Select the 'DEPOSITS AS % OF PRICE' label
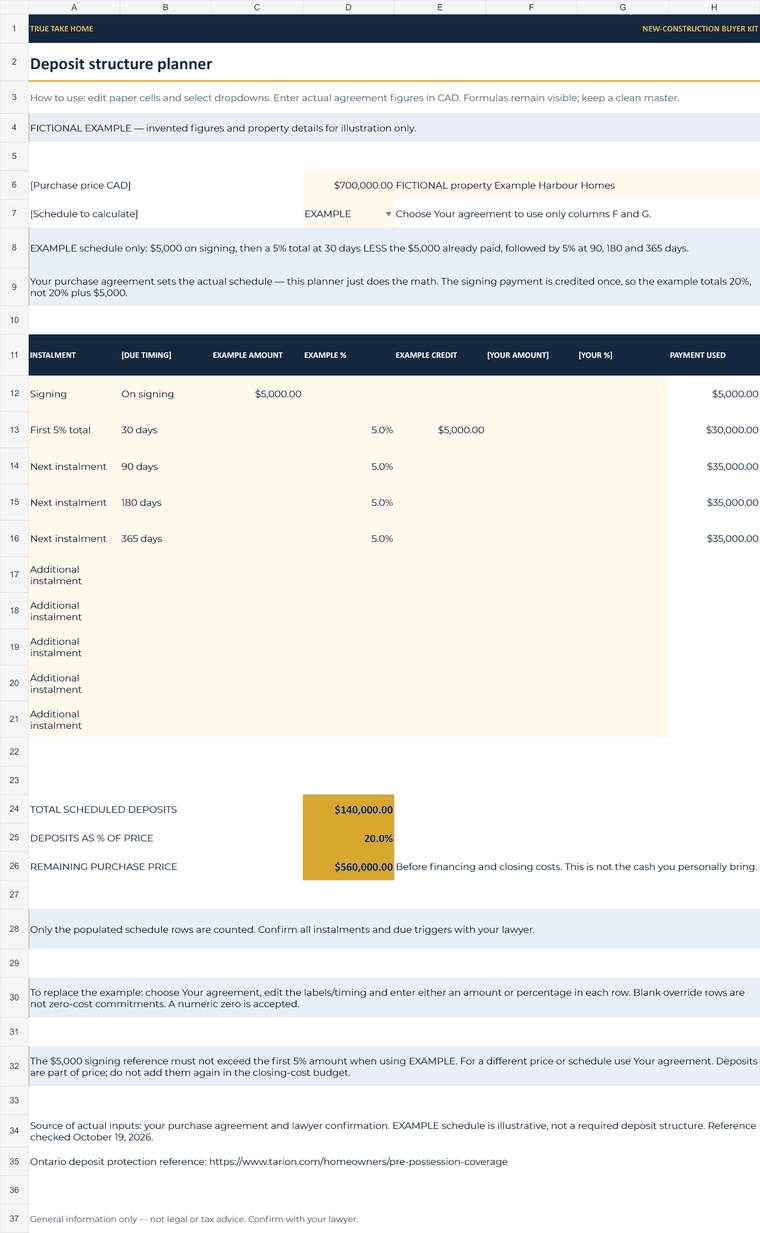 [92, 838]
